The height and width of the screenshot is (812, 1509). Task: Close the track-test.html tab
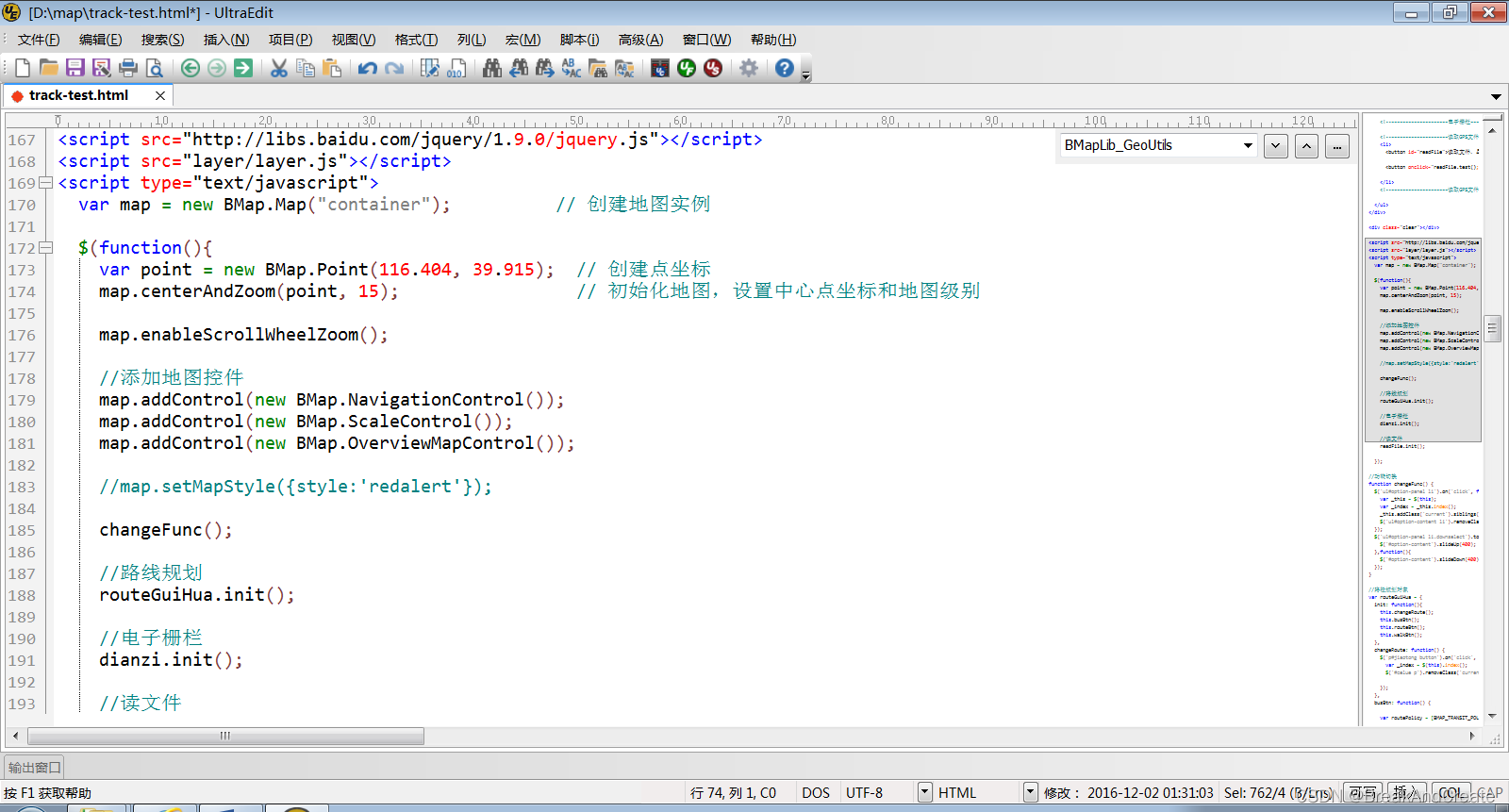pos(160,95)
